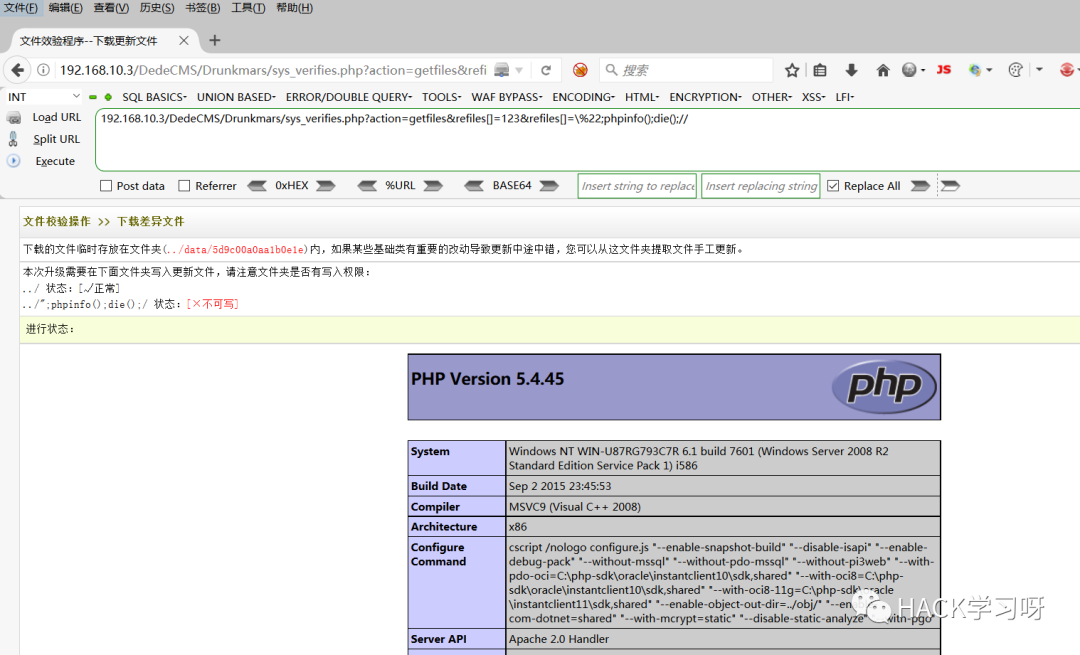Go back with the browser back arrow

[x=17, y=70]
